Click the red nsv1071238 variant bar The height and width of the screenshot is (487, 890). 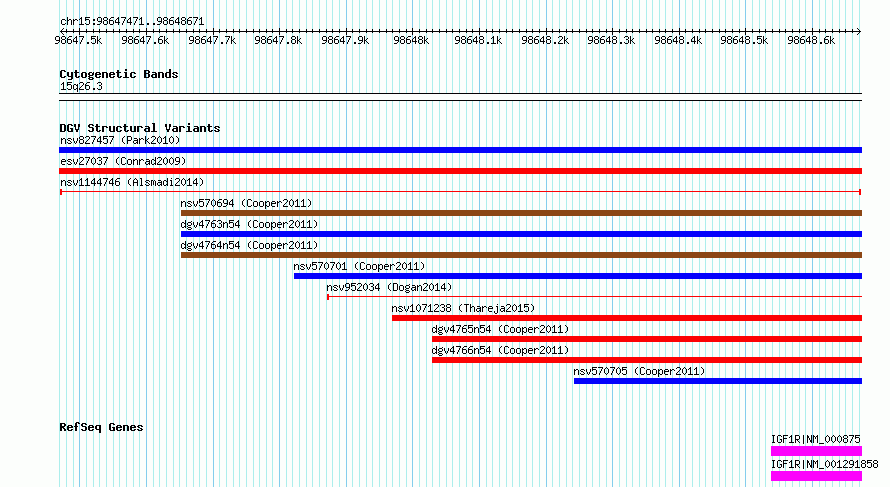(627, 318)
